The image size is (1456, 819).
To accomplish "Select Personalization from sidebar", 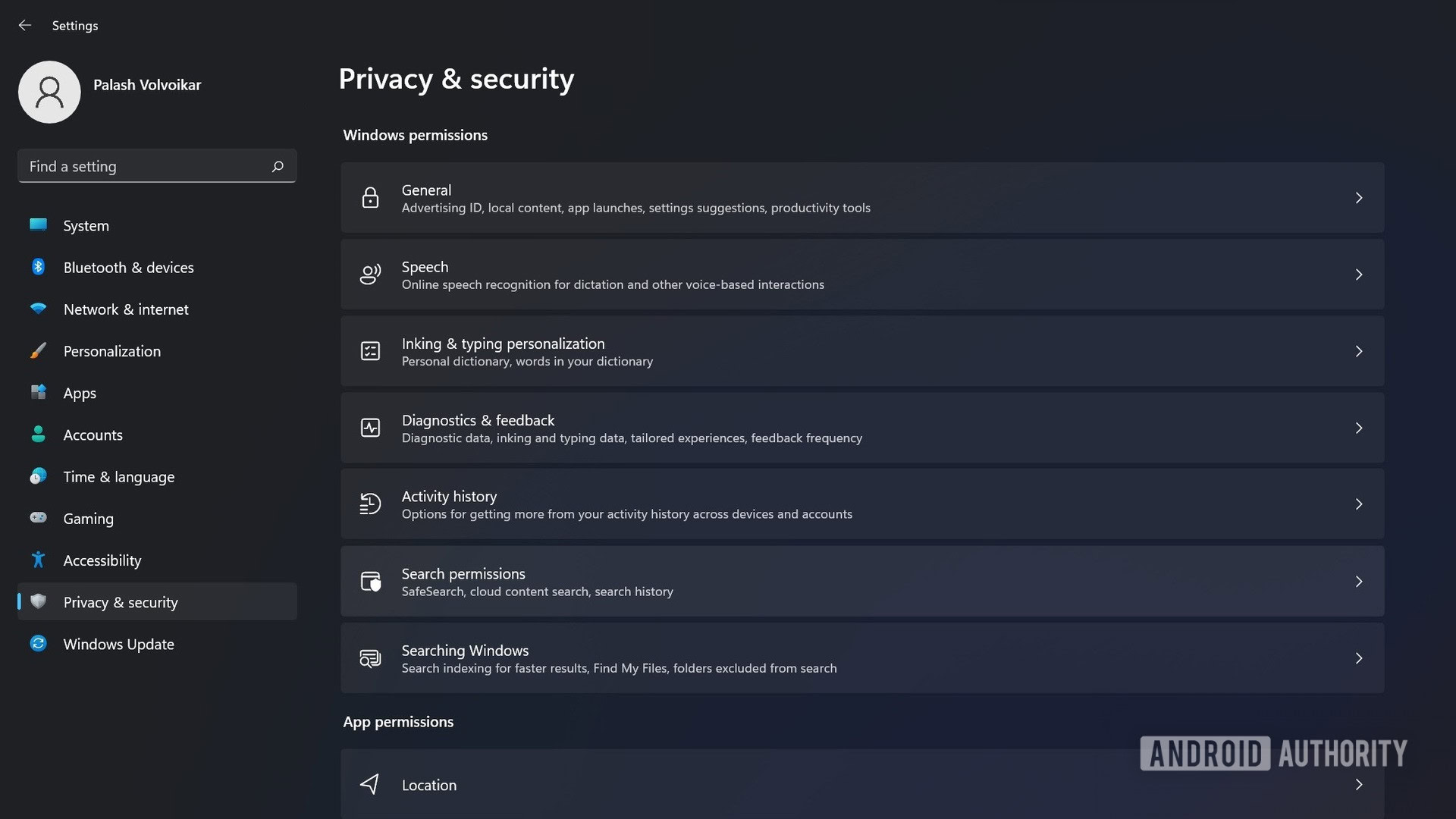I will click(x=112, y=350).
